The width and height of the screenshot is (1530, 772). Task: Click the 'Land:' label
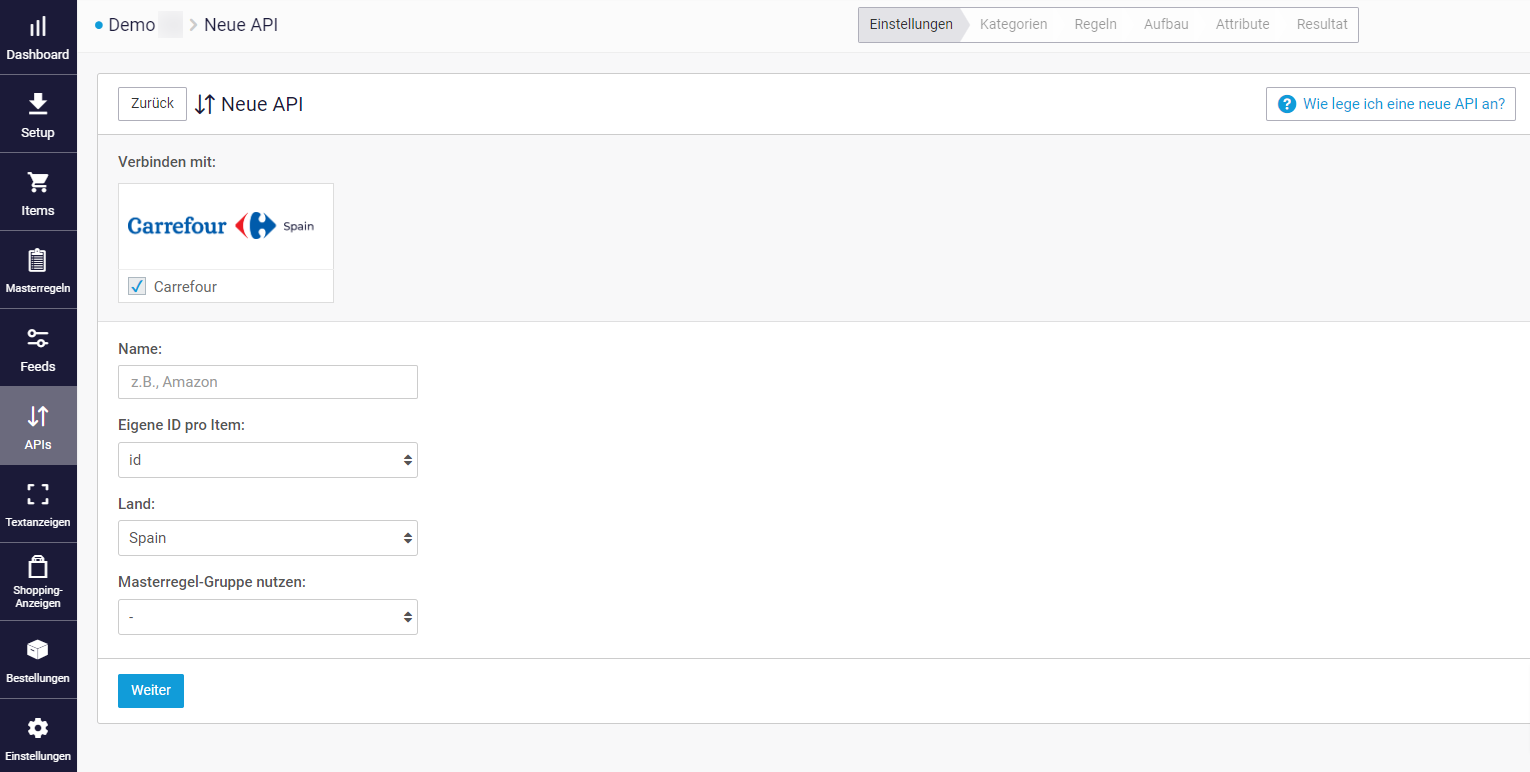[x=137, y=504]
